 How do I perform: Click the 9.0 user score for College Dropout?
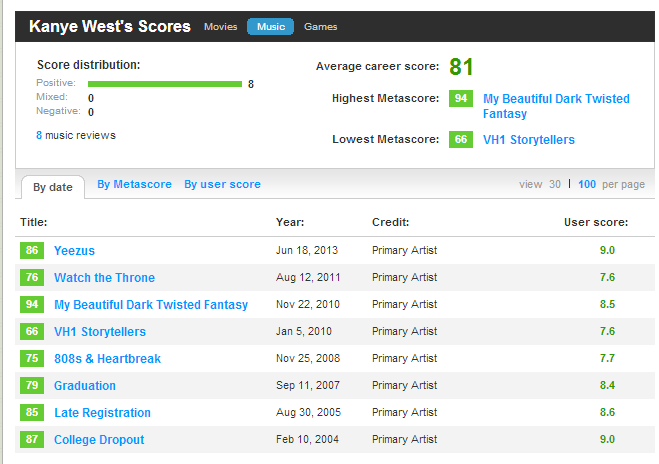(x=607, y=439)
